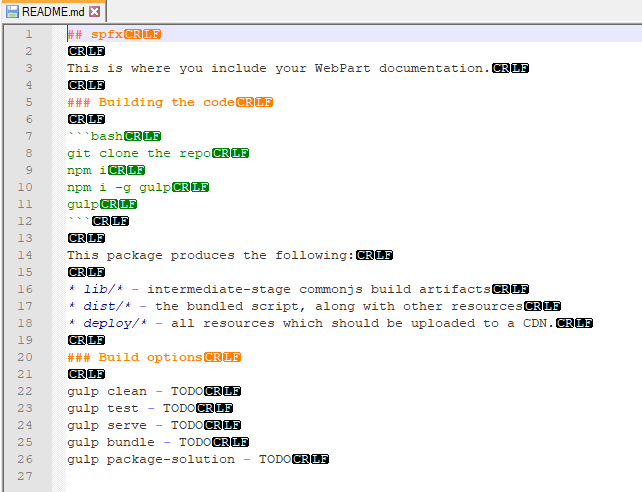The width and height of the screenshot is (642, 492).
Task: Select the '### Building the code' heading
Action: (x=151, y=102)
